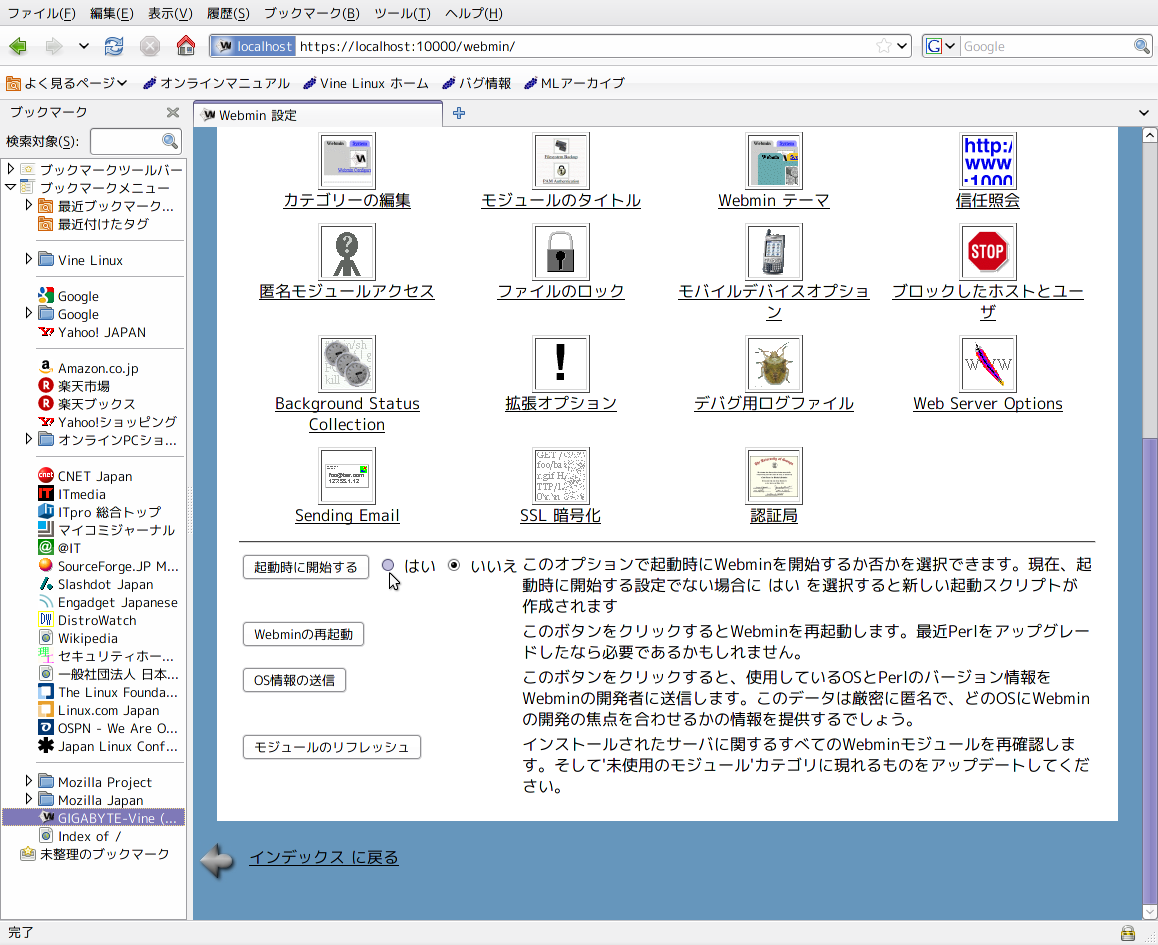Select the いいえ radio button
1158x945 pixels.
(x=454, y=566)
